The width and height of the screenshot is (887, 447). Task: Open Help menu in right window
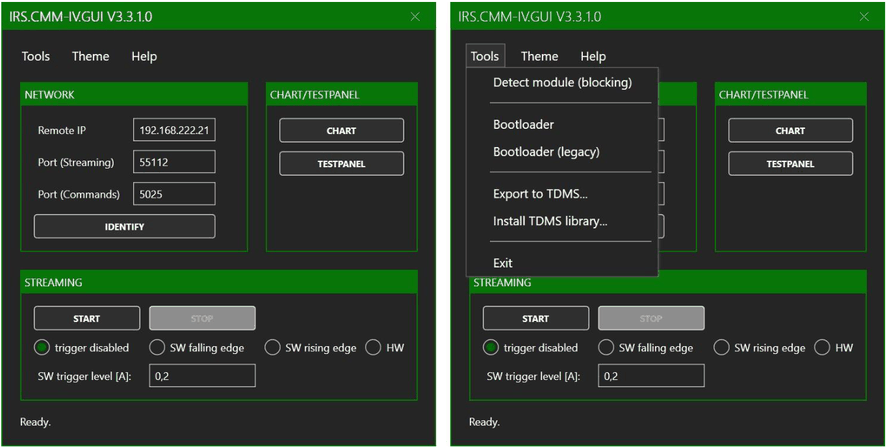[593, 57]
